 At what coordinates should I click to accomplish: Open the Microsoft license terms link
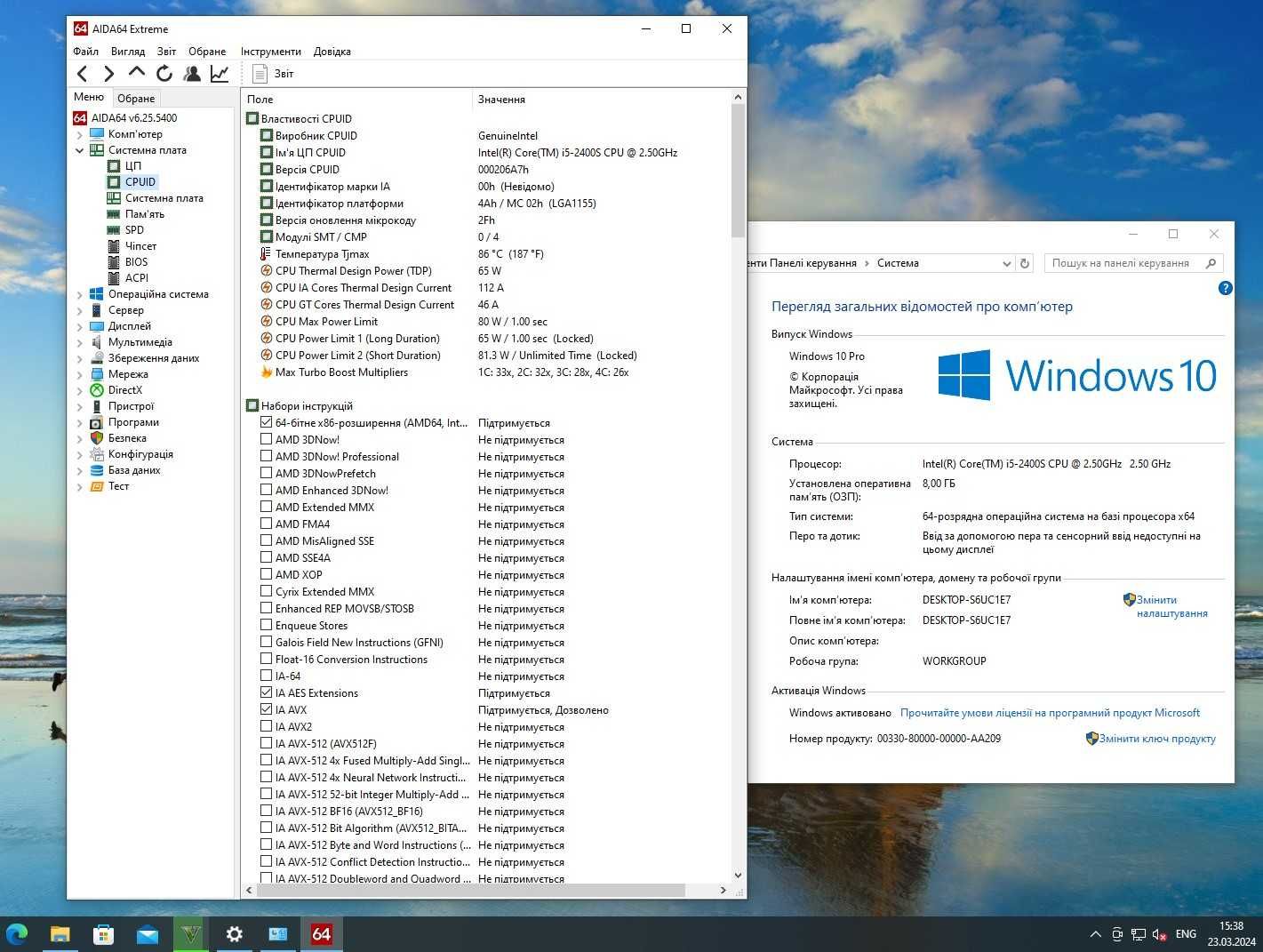coord(1050,713)
